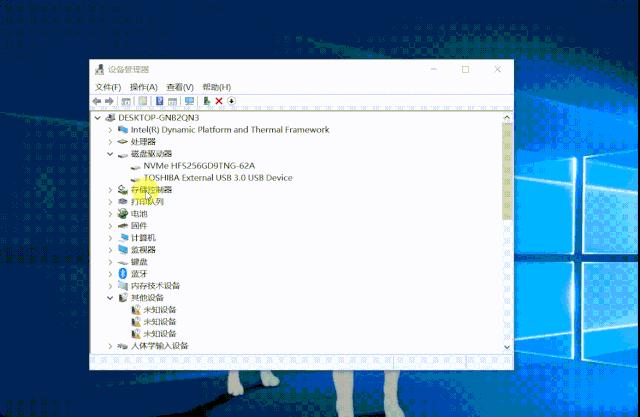Click the icon beside 其他设备

(x=122, y=297)
